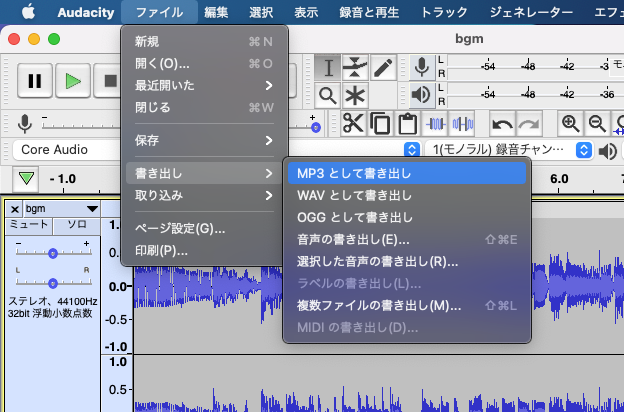This screenshot has width=624, height=412.
Task: Choose 新規 from the file menu
Action: point(204,41)
